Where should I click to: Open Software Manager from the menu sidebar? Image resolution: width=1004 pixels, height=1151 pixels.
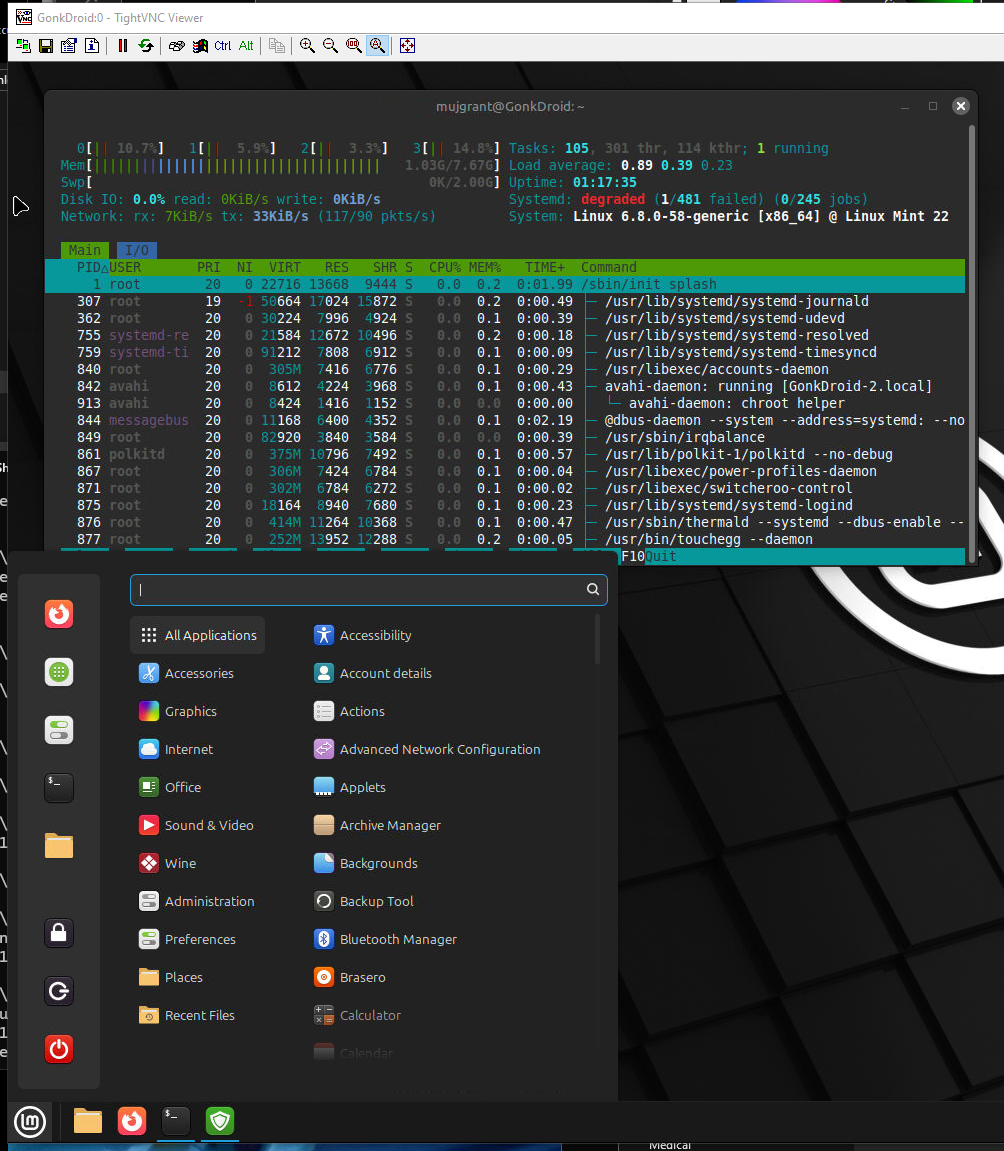tap(59, 672)
